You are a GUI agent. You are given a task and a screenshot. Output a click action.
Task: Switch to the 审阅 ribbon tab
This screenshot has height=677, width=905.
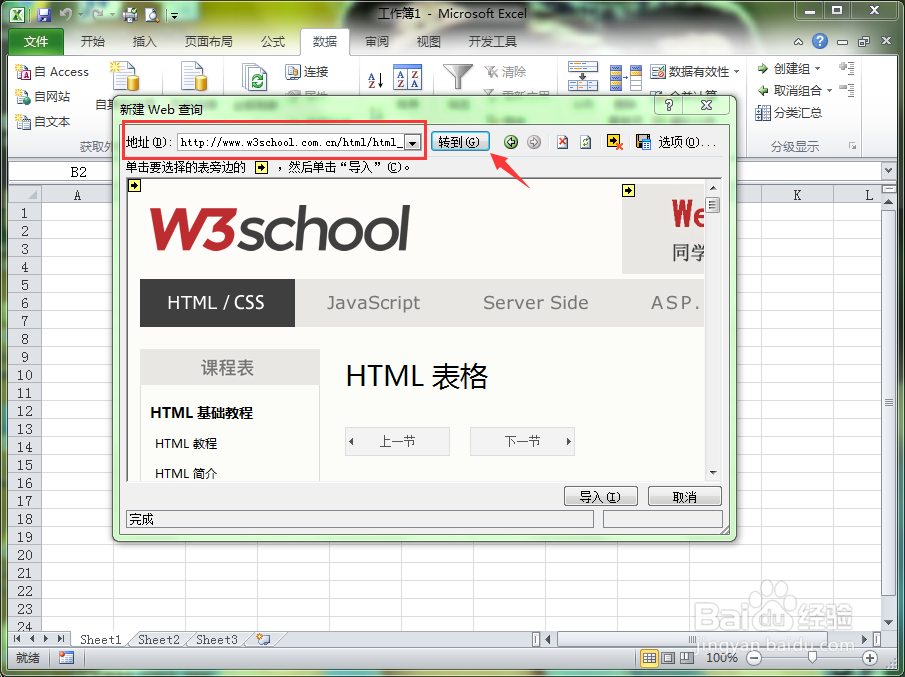pyautogui.click(x=377, y=42)
